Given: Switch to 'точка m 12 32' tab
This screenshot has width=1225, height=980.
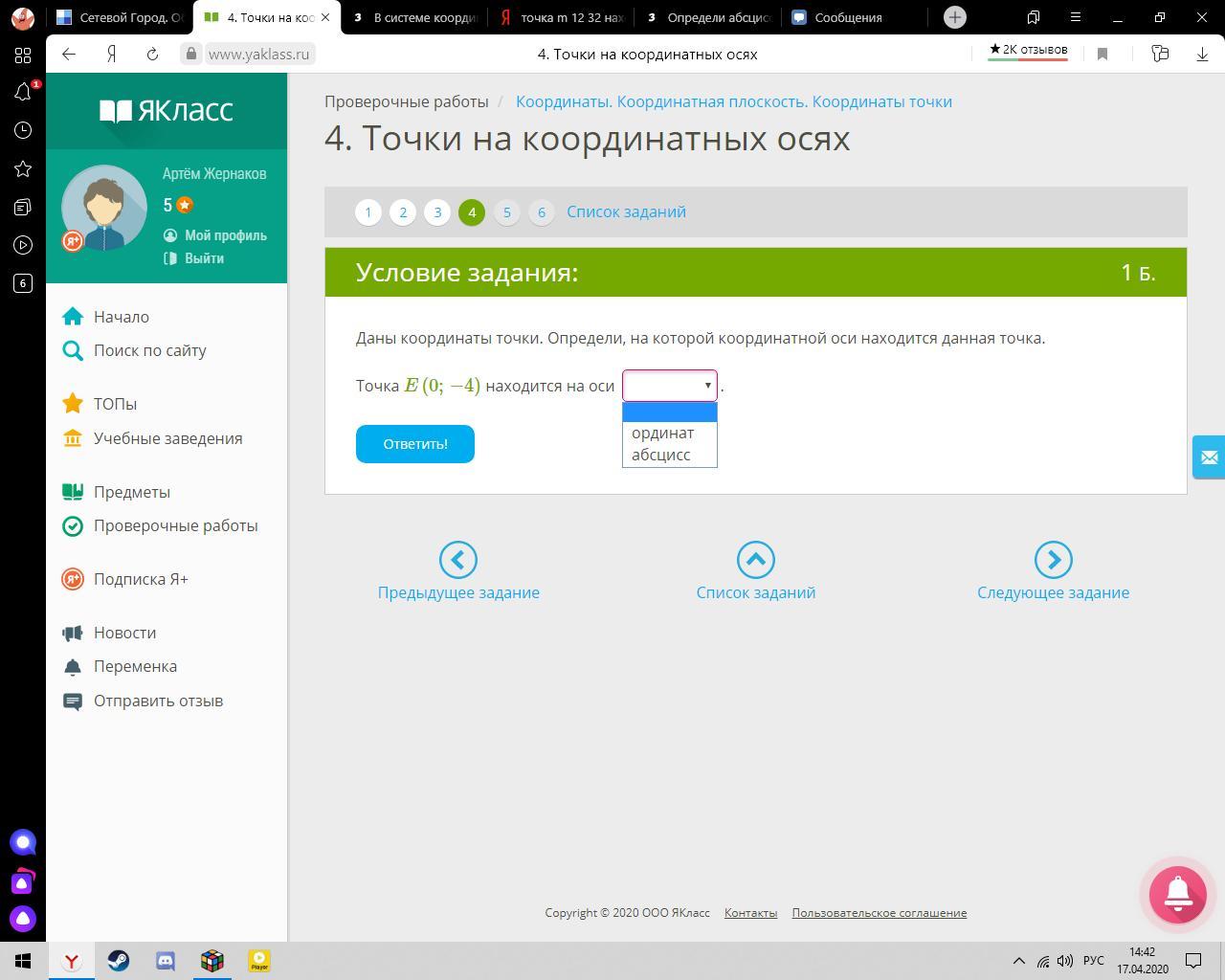Looking at the screenshot, I should pyautogui.click(x=563, y=17).
